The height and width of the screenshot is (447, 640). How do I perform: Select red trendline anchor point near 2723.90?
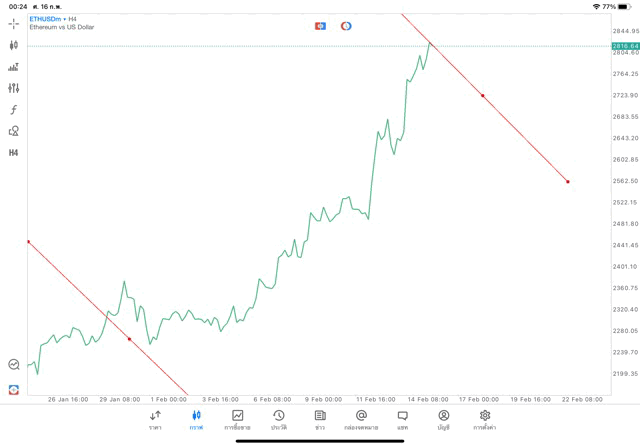pos(482,96)
